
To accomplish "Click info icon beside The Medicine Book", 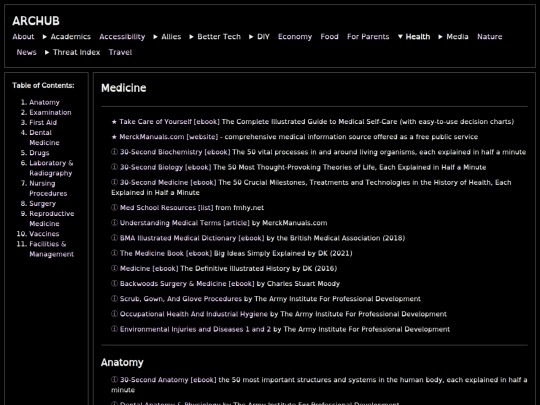I will coord(114,253).
